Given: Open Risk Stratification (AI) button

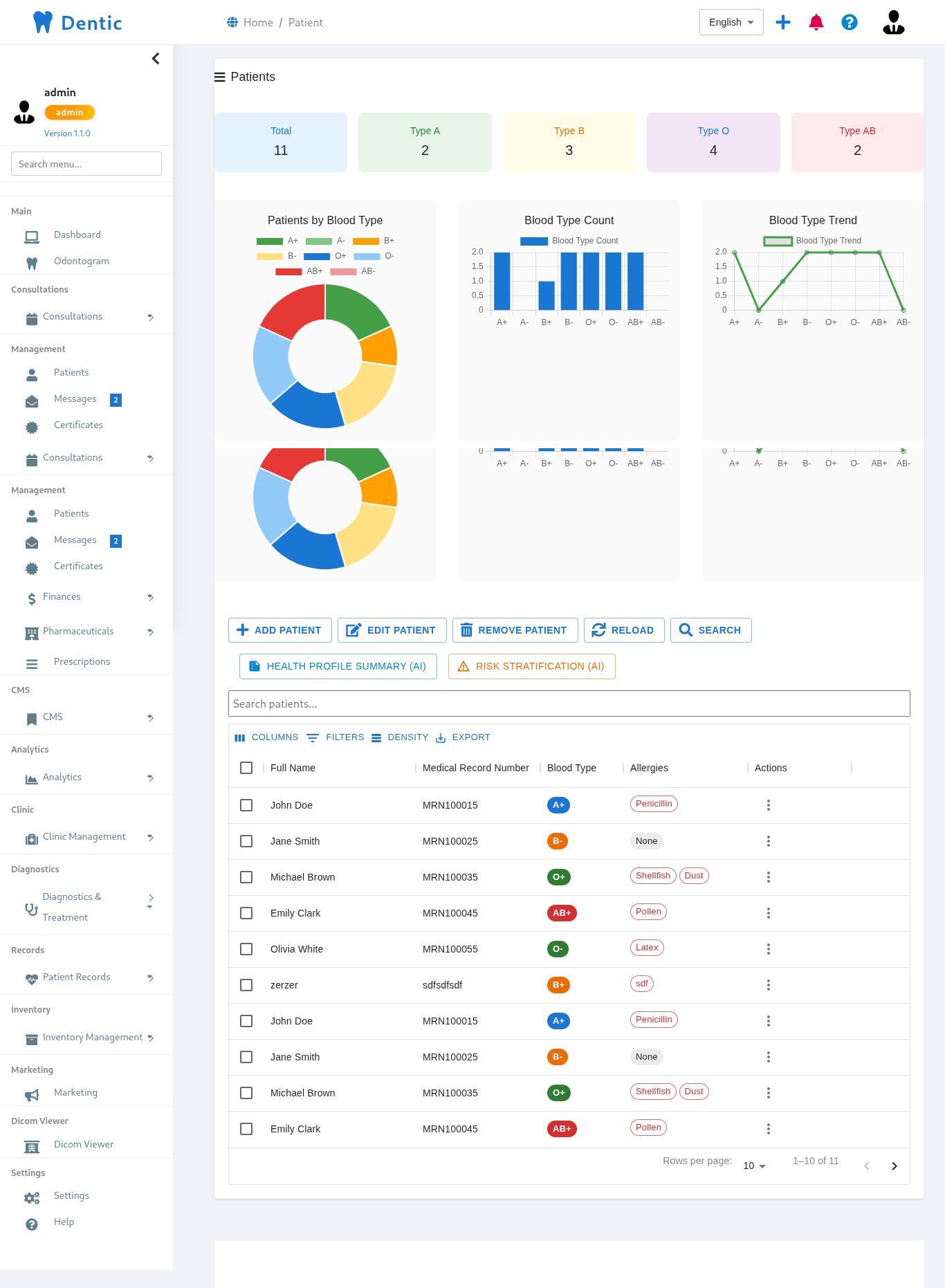Looking at the screenshot, I should pos(531,666).
